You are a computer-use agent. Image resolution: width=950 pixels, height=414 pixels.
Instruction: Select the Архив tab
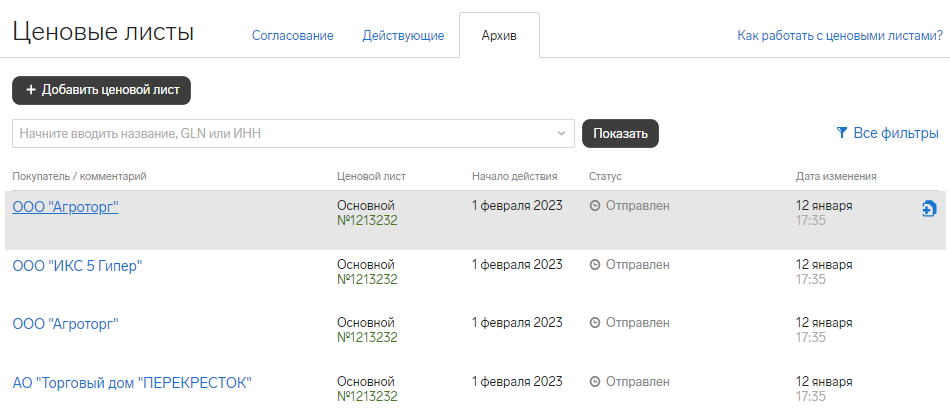coord(499,36)
